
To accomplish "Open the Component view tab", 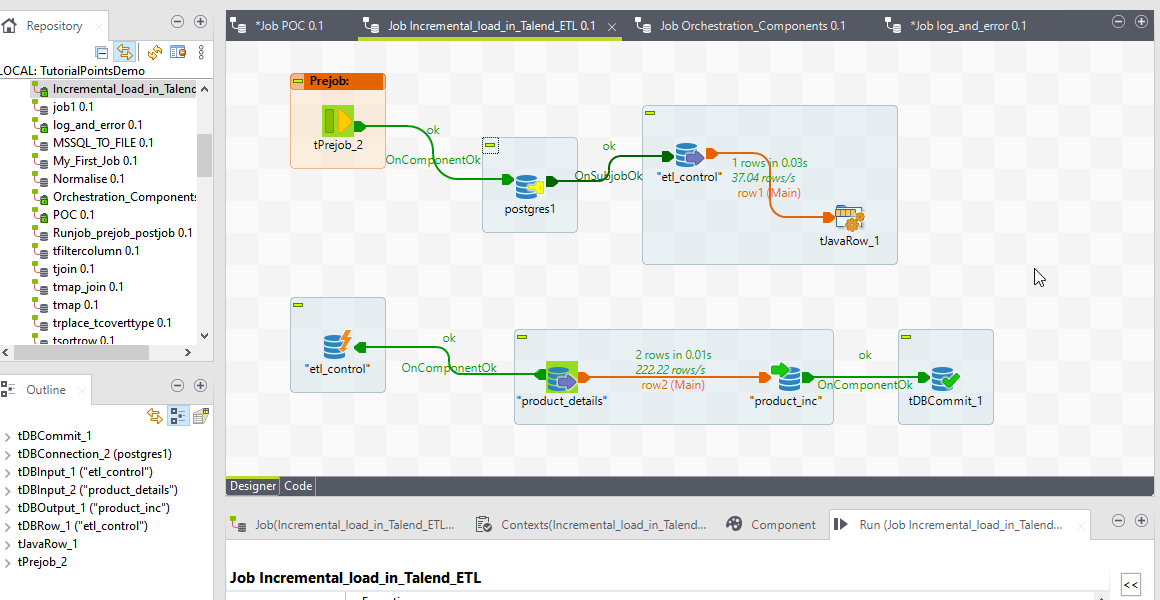I will click(783, 524).
